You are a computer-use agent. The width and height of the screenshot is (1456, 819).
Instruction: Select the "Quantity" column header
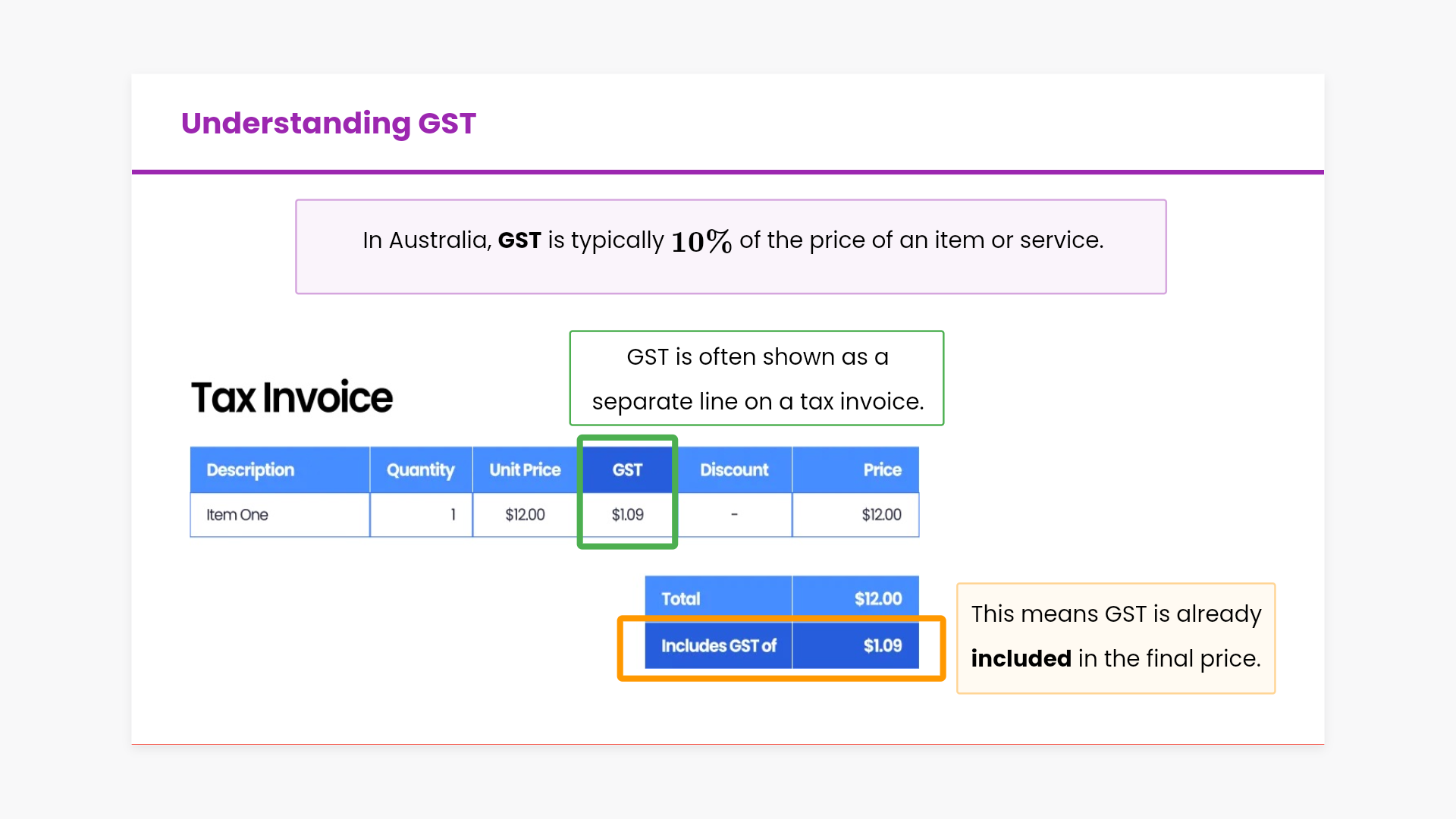click(420, 470)
